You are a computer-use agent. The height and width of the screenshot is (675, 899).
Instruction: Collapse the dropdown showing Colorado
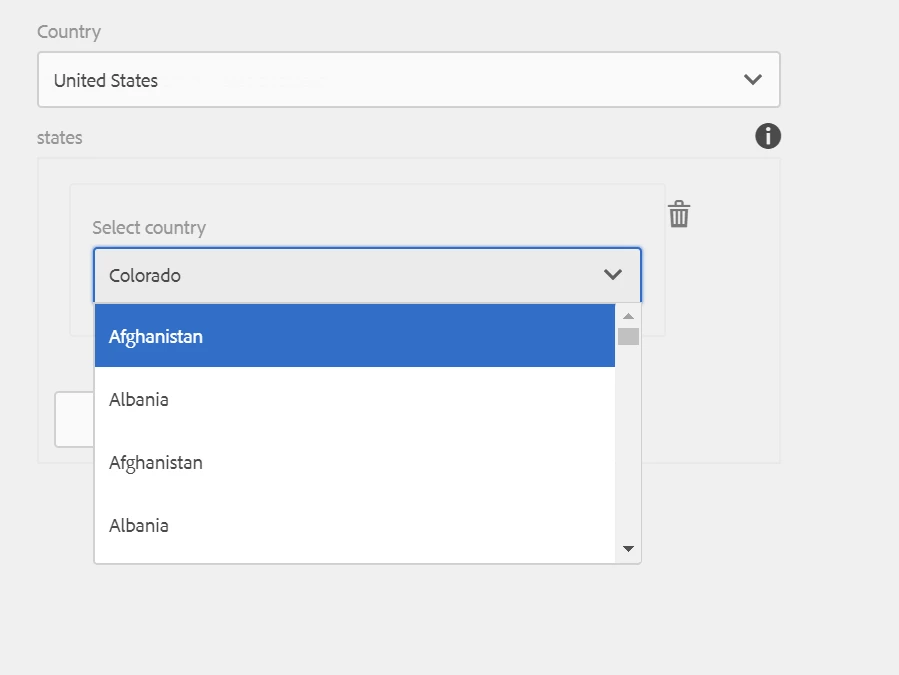367,275
